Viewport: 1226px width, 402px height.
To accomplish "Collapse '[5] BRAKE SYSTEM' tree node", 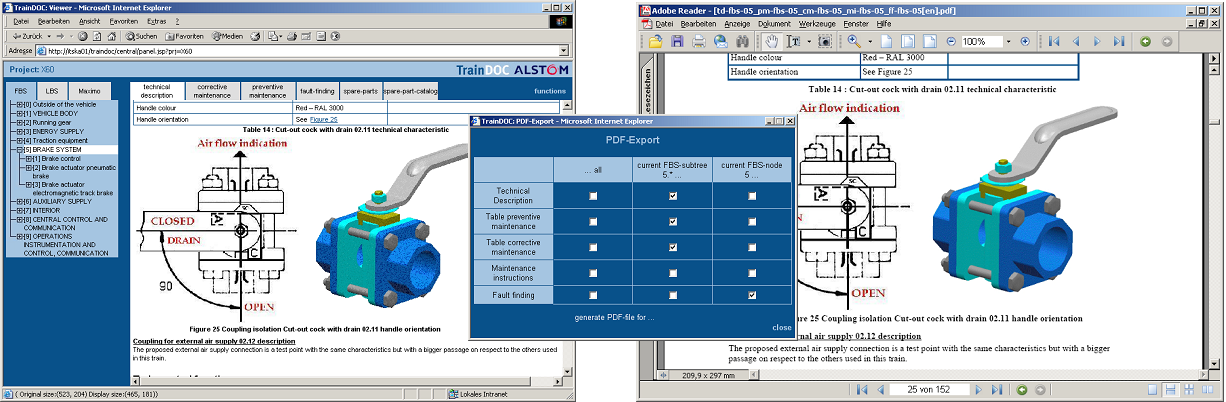I will (x=19, y=150).
